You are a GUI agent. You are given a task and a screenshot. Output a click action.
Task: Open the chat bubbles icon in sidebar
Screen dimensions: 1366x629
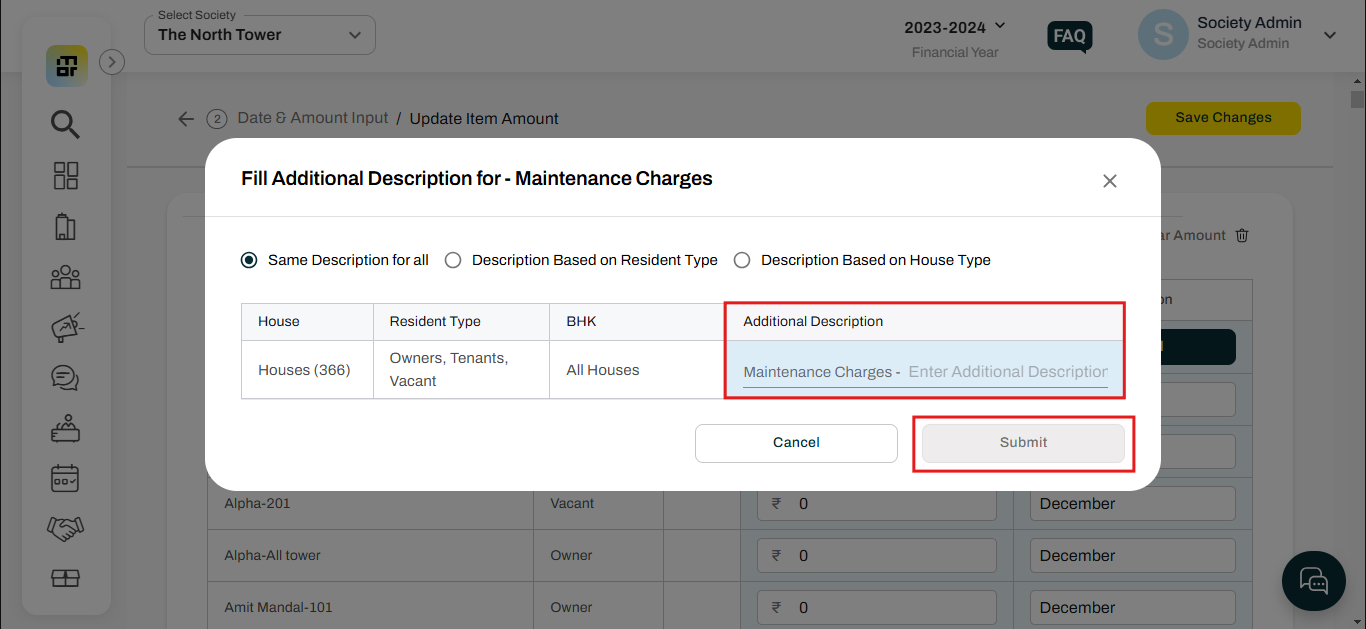[x=65, y=378]
